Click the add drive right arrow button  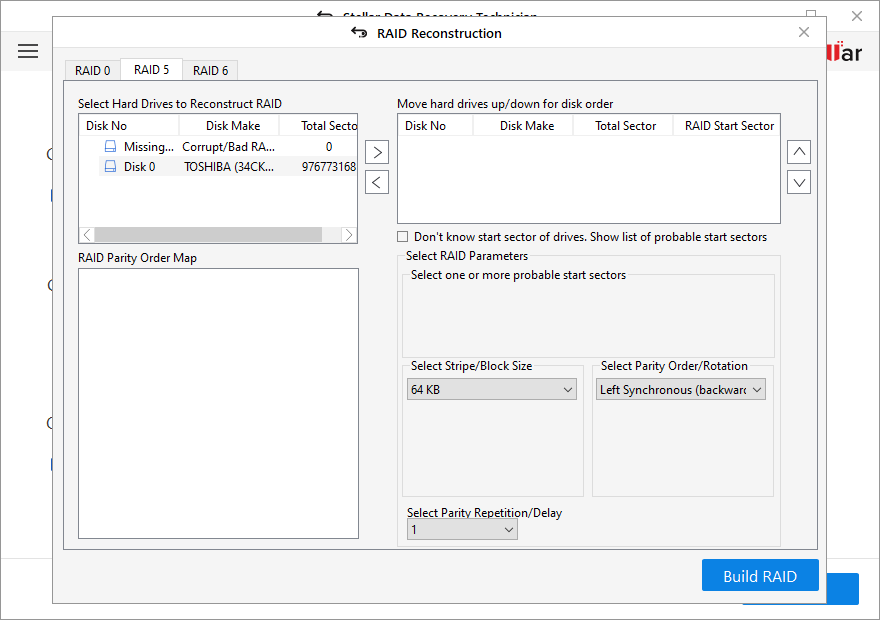376,152
